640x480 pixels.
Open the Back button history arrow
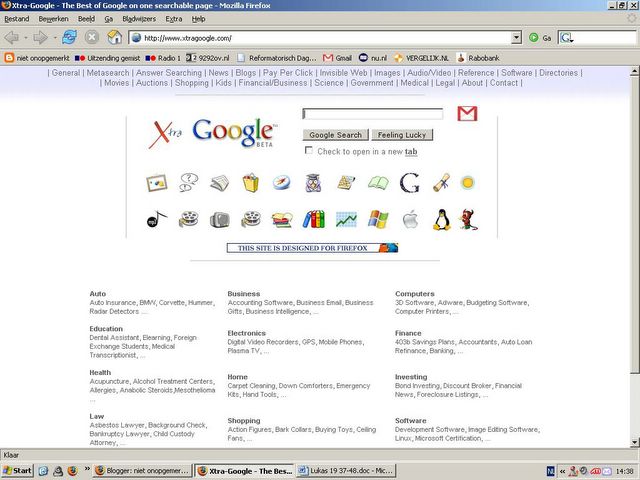point(26,38)
